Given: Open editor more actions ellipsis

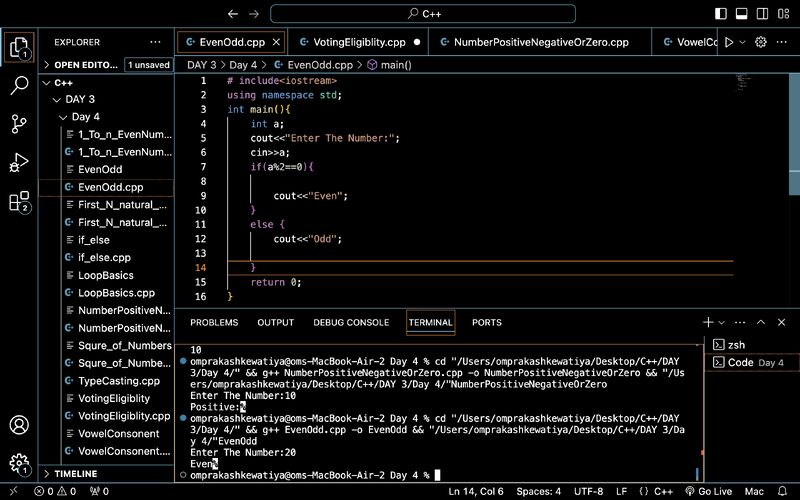Looking at the screenshot, I should [782, 42].
